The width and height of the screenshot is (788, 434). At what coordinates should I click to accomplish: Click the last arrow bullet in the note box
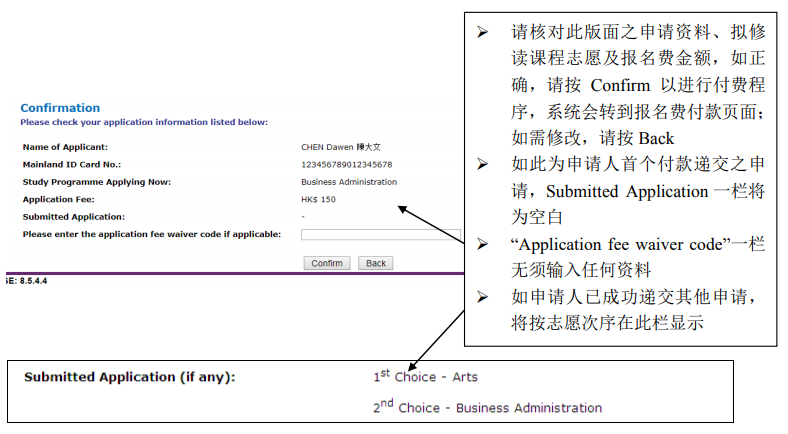482,297
